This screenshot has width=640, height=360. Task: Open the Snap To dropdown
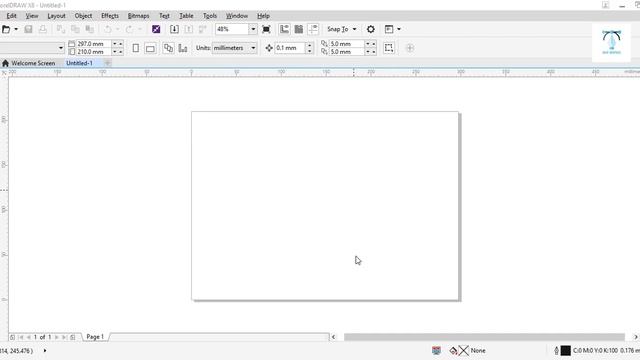[x=342, y=29]
